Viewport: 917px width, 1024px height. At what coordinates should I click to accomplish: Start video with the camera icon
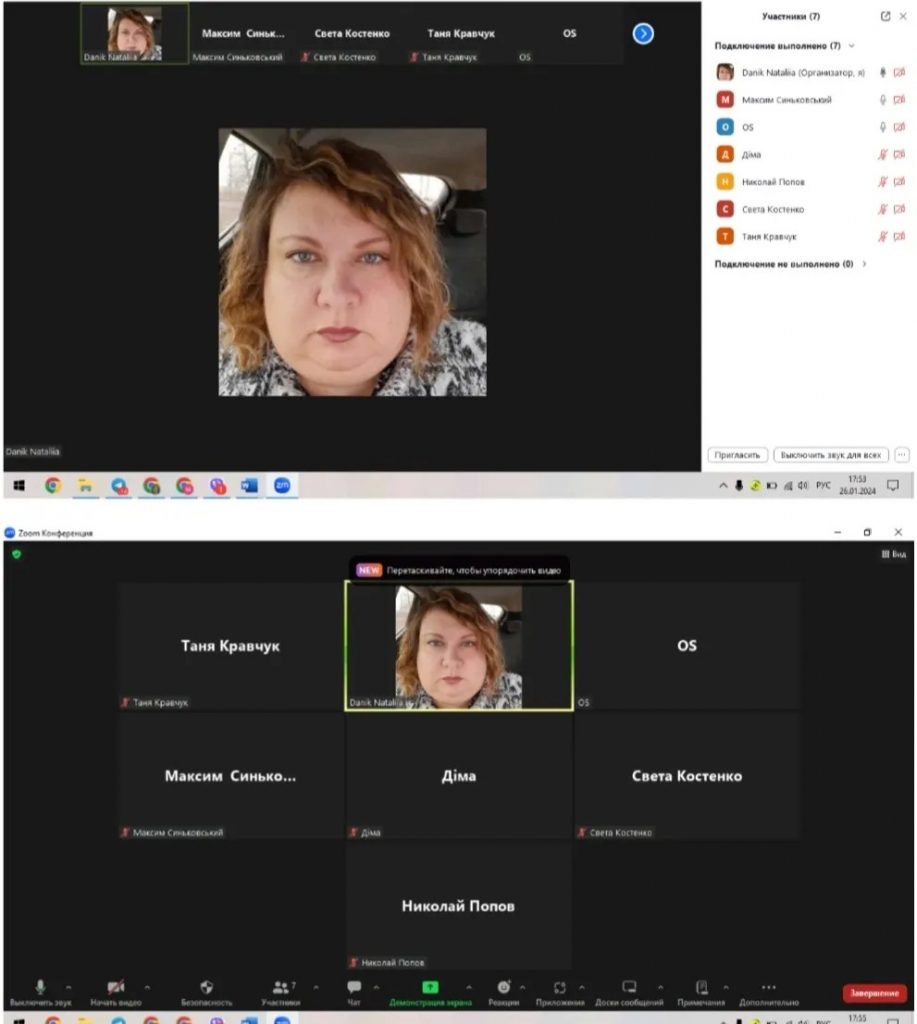coord(116,986)
